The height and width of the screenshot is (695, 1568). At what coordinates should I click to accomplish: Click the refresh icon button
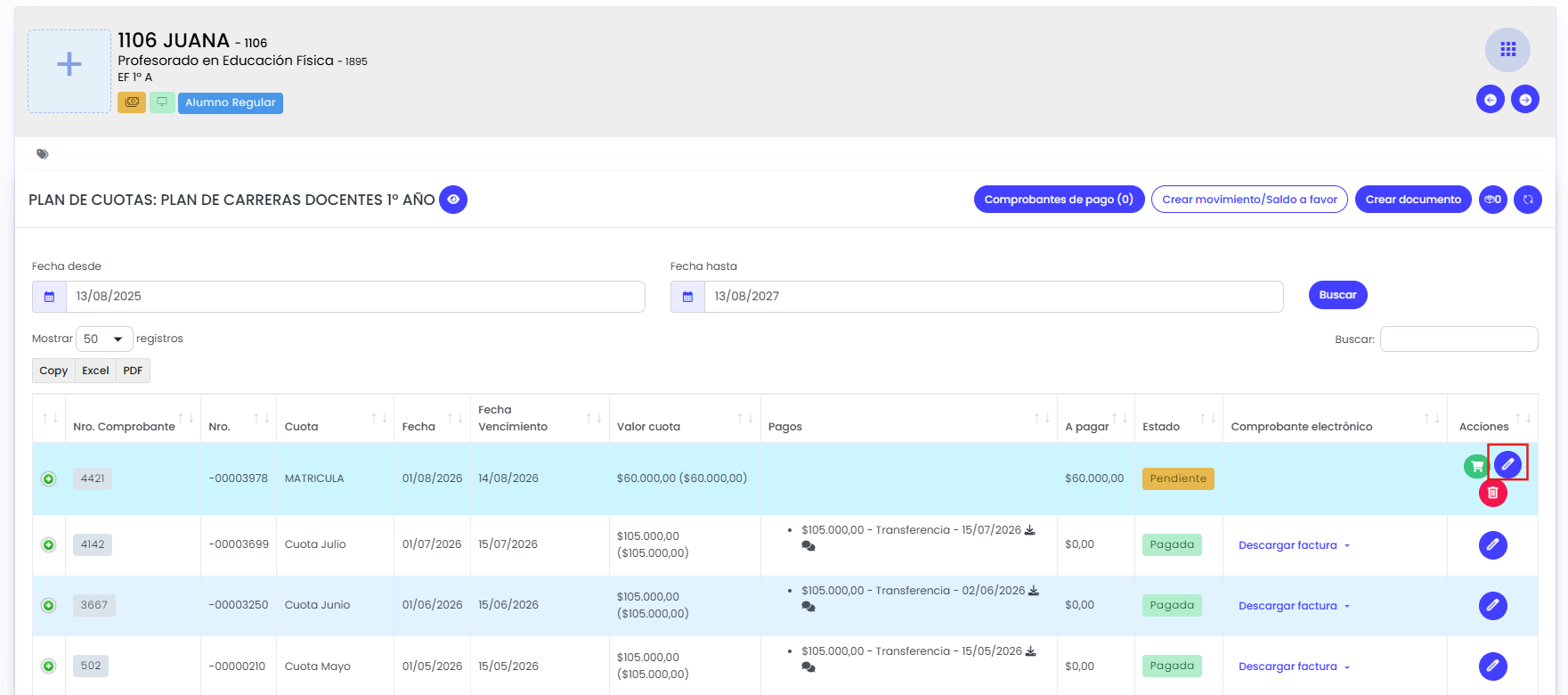[1528, 200]
